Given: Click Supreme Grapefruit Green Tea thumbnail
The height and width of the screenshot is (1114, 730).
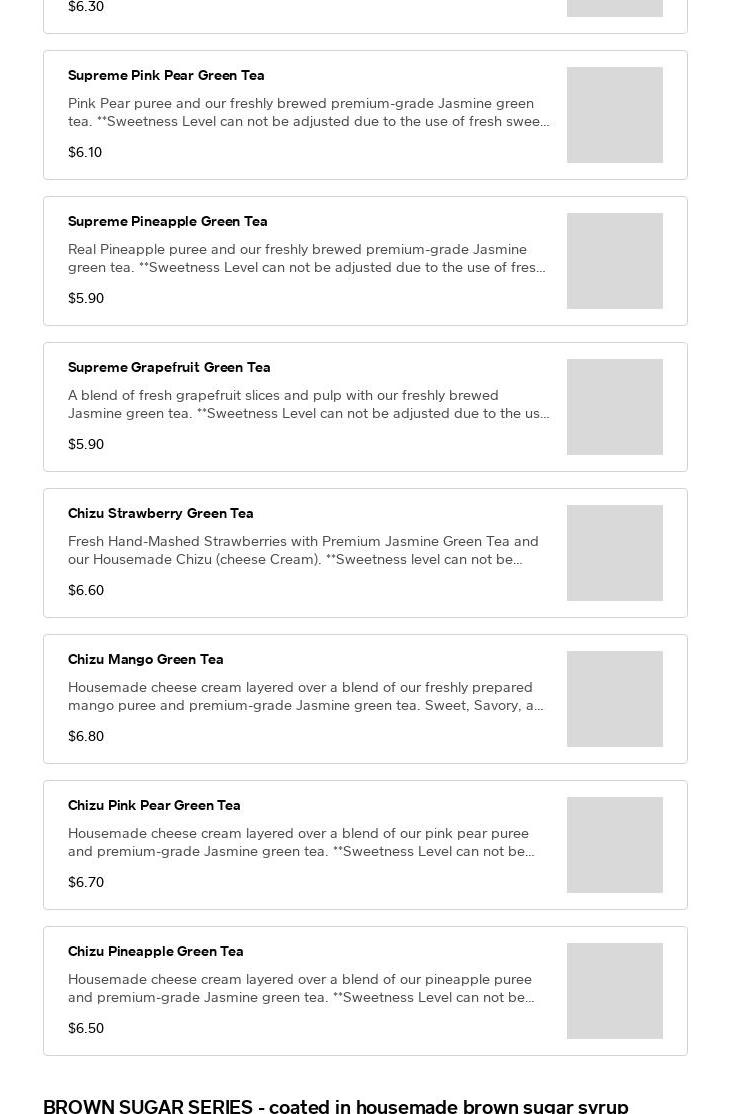Looking at the screenshot, I should [614, 407].
